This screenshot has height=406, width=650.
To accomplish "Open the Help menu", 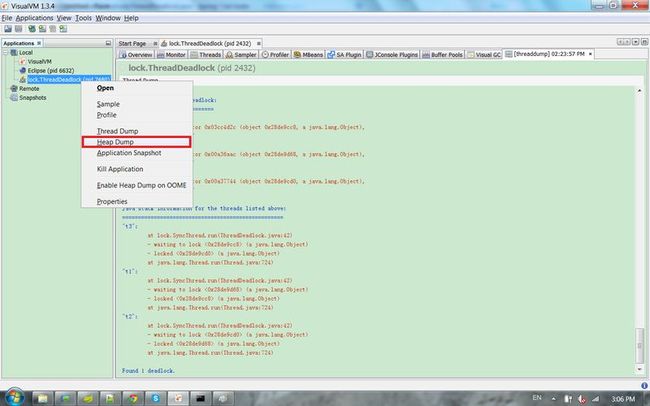I will point(131,18).
